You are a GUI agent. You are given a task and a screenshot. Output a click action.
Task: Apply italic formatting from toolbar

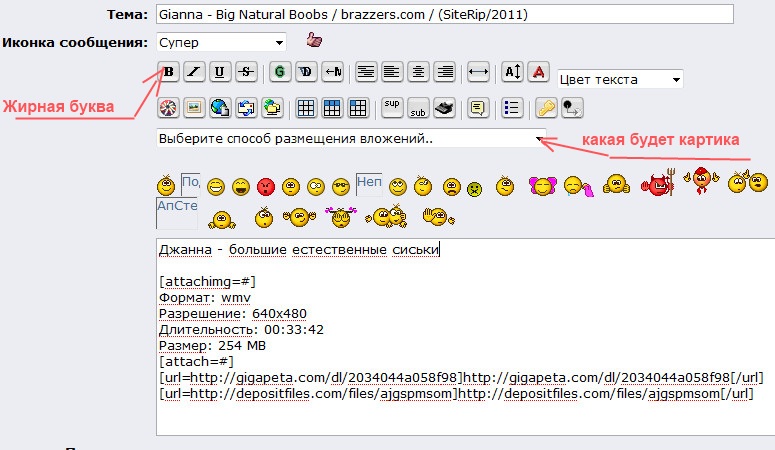(x=194, y=72)
